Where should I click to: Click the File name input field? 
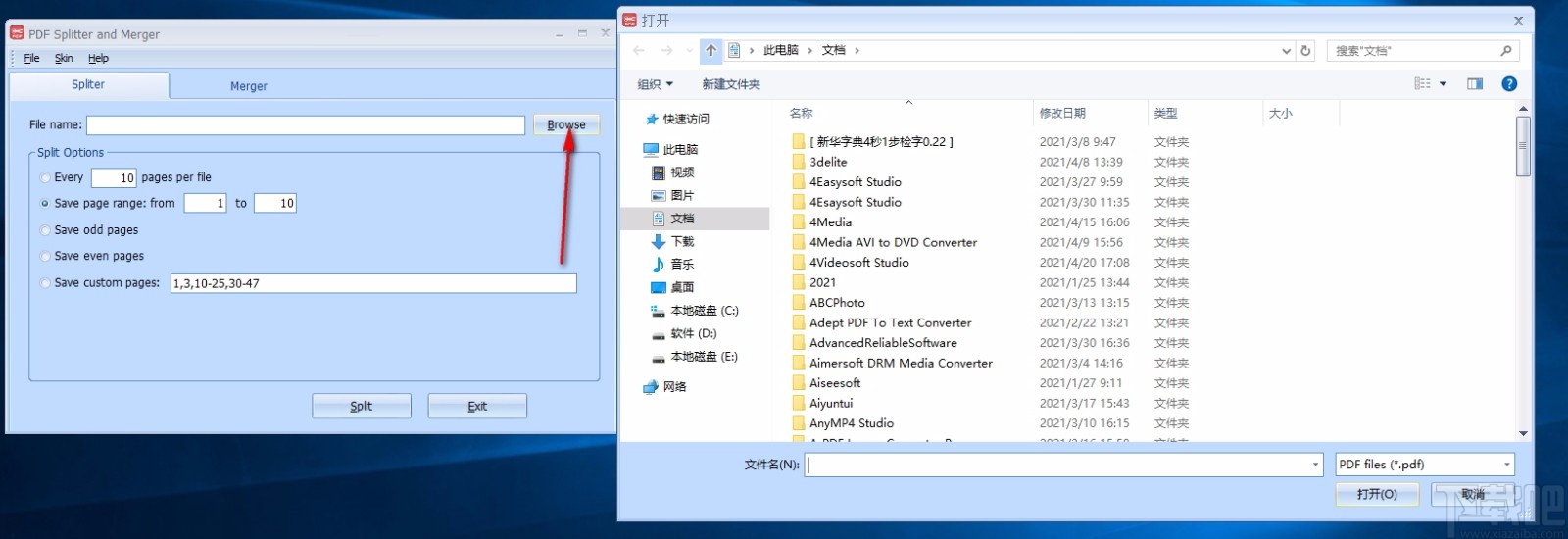pyautogui.click(x=306, y=125)
